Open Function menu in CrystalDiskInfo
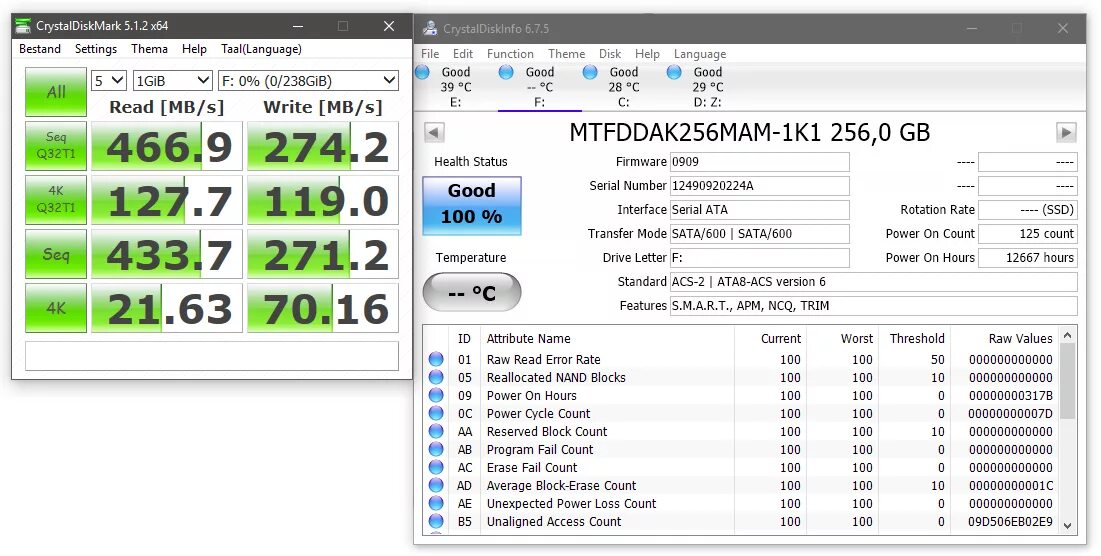Screen dimensions: 1101x556 510,54
